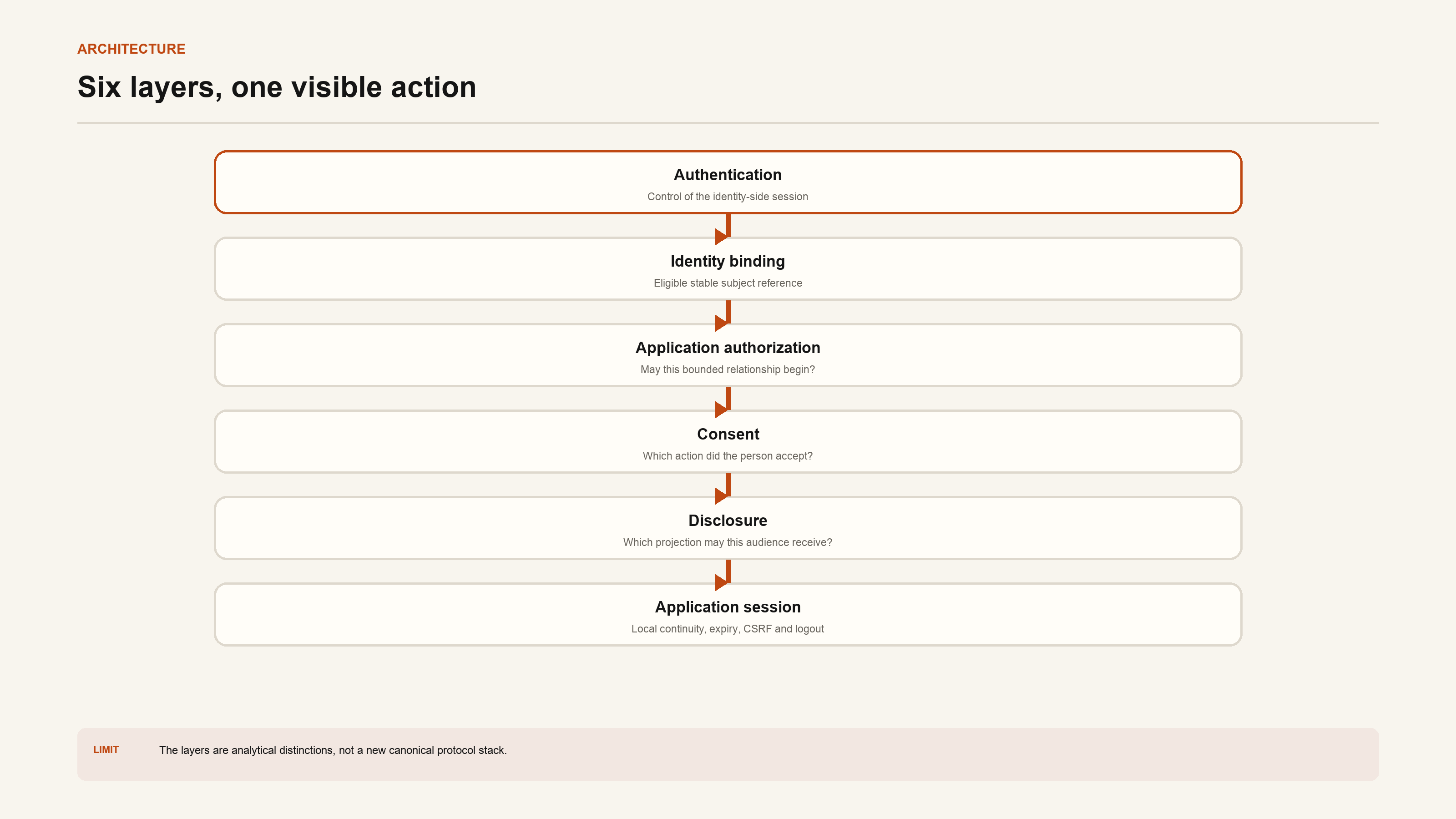Click the slide title Six layers, one visible action
The image size is (1456, 819).
(277, 88)
